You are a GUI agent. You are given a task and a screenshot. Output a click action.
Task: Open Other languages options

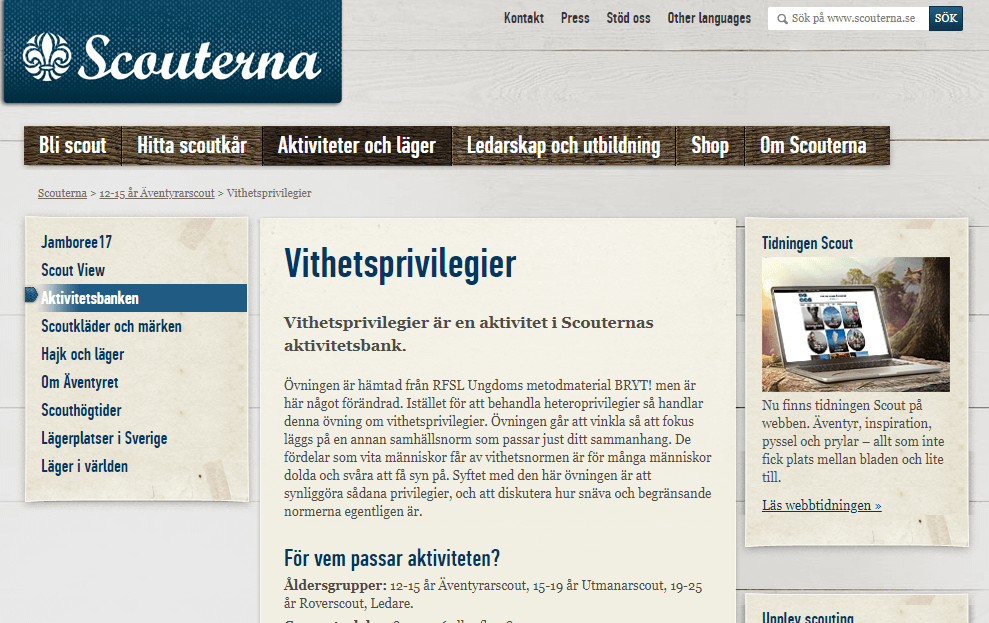pos(709,18)
